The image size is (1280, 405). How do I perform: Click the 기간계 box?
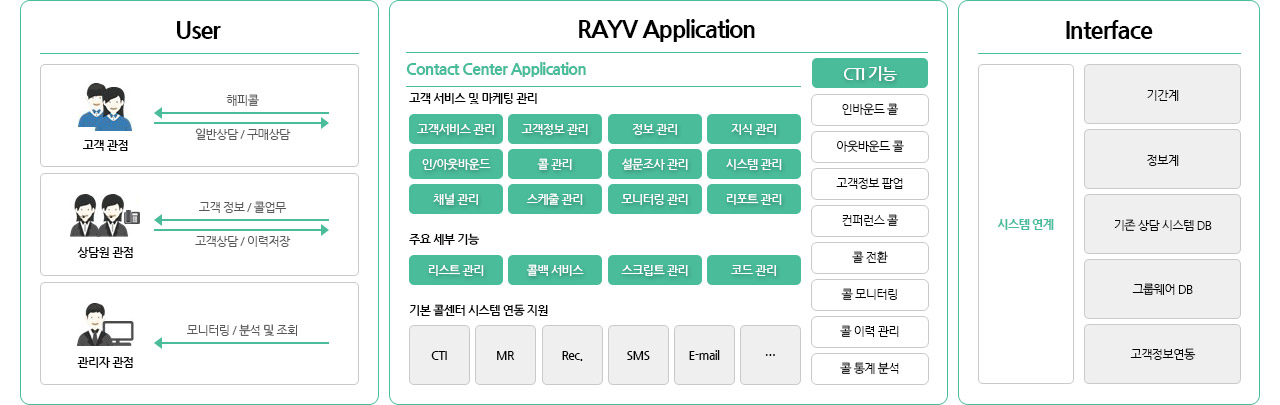coord(1163,94)
